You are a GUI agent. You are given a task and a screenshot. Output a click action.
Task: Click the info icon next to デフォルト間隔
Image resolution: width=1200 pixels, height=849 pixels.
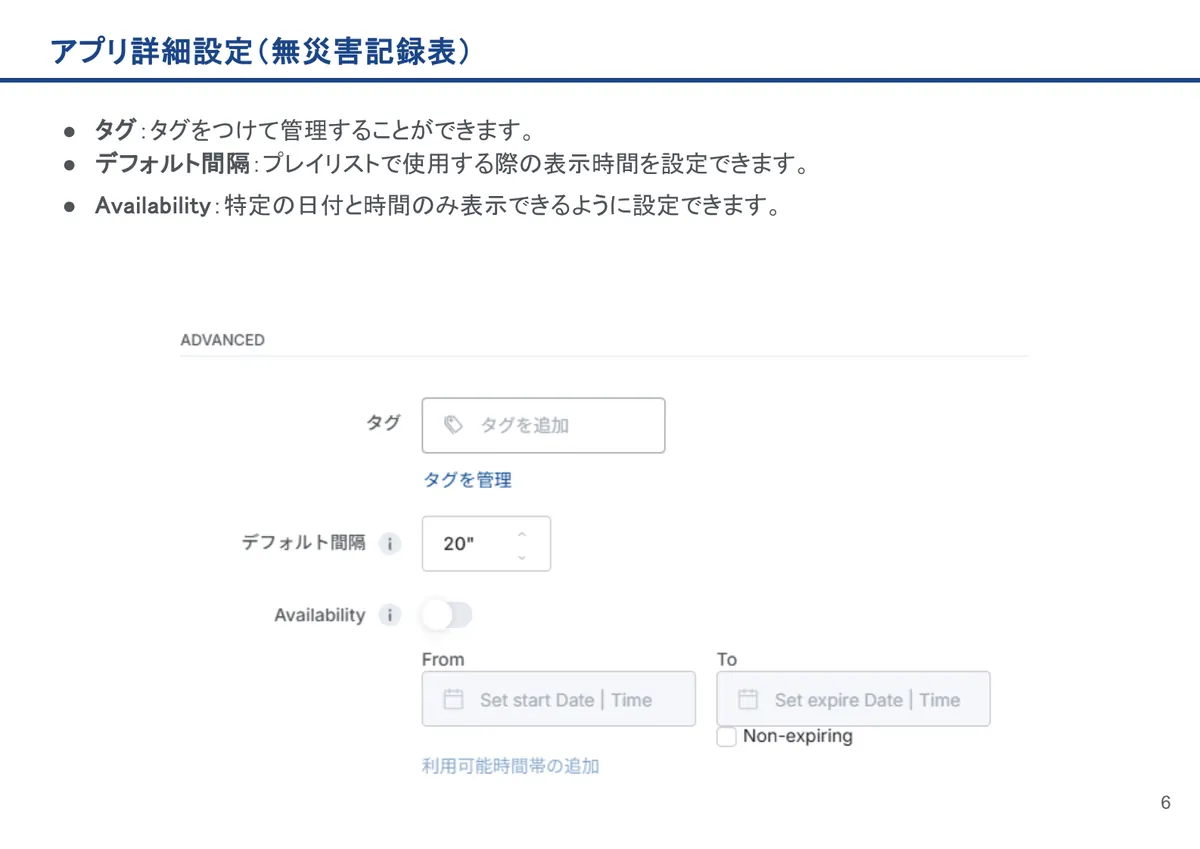(x=390, y=545)
